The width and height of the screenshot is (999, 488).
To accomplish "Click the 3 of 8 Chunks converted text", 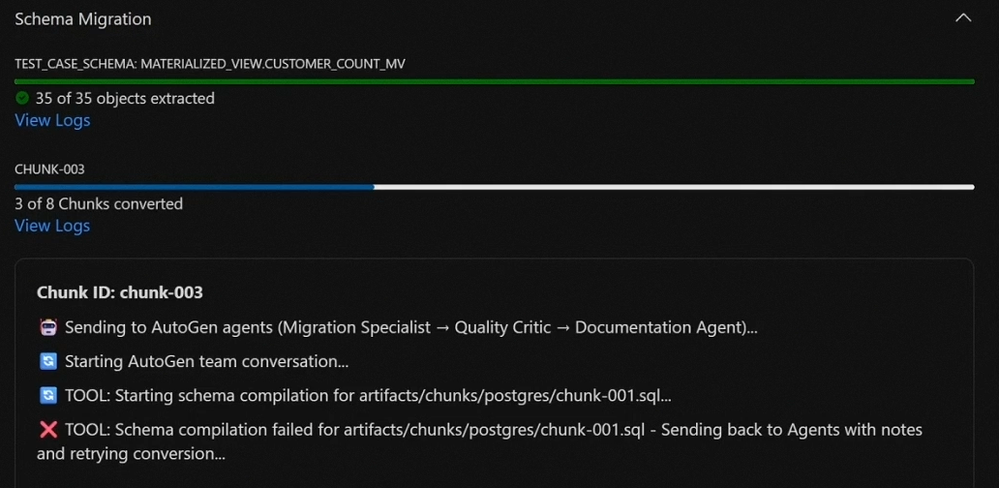I will (99, 204).
